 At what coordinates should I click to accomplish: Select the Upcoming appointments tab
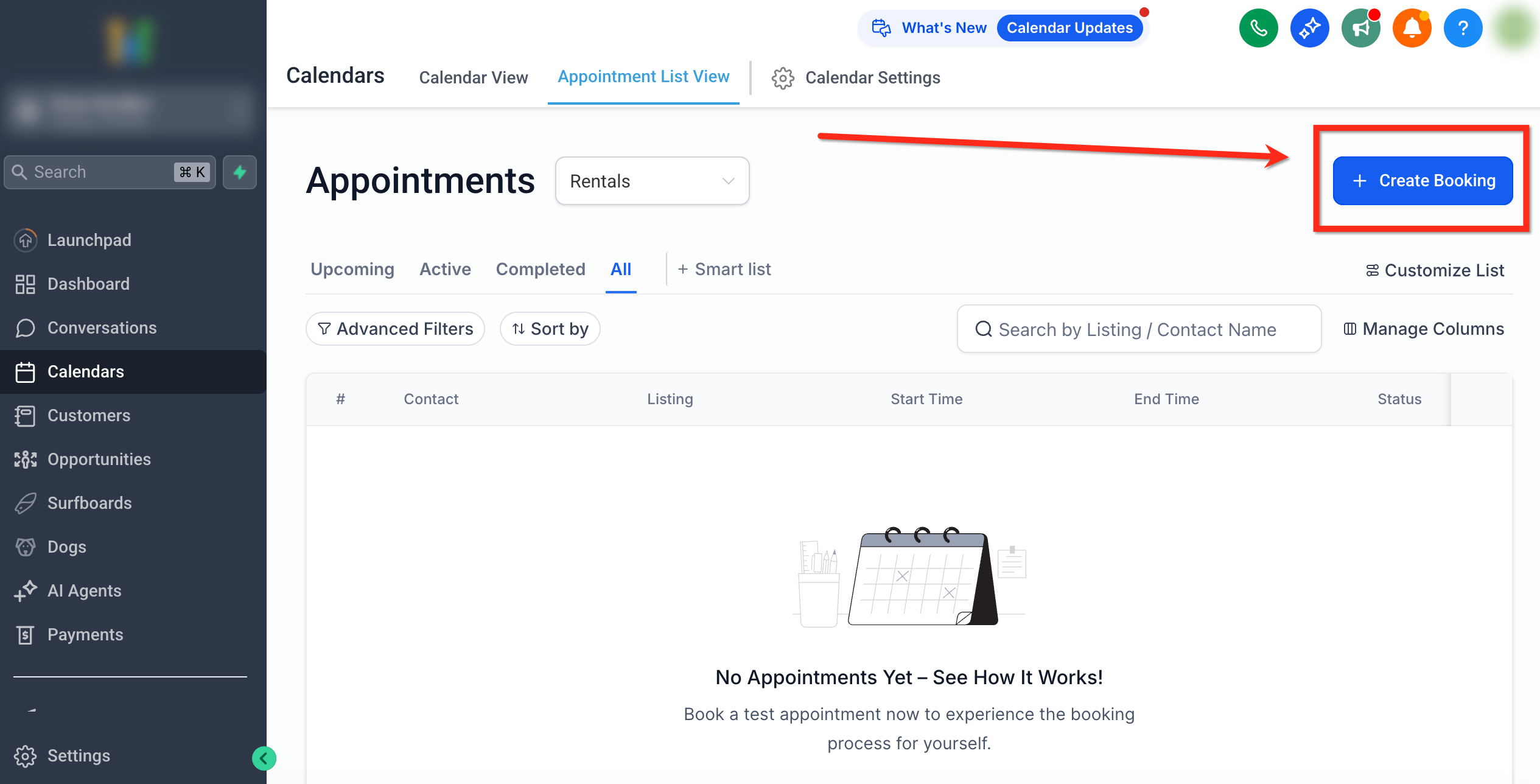(352, 269)
